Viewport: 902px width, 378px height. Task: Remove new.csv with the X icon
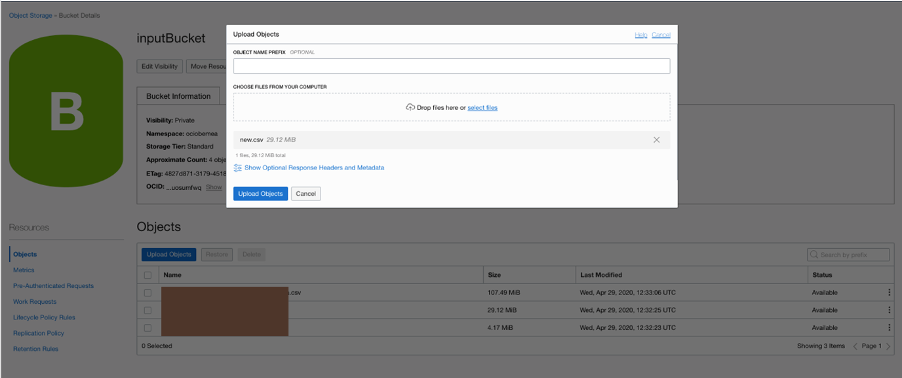tap(656, 140)
